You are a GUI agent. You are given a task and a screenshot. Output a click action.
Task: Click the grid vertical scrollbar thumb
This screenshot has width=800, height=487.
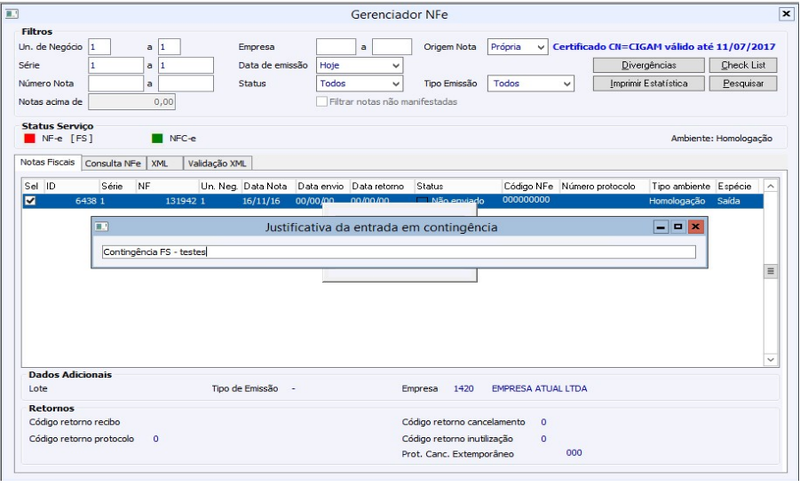[770, 271]
